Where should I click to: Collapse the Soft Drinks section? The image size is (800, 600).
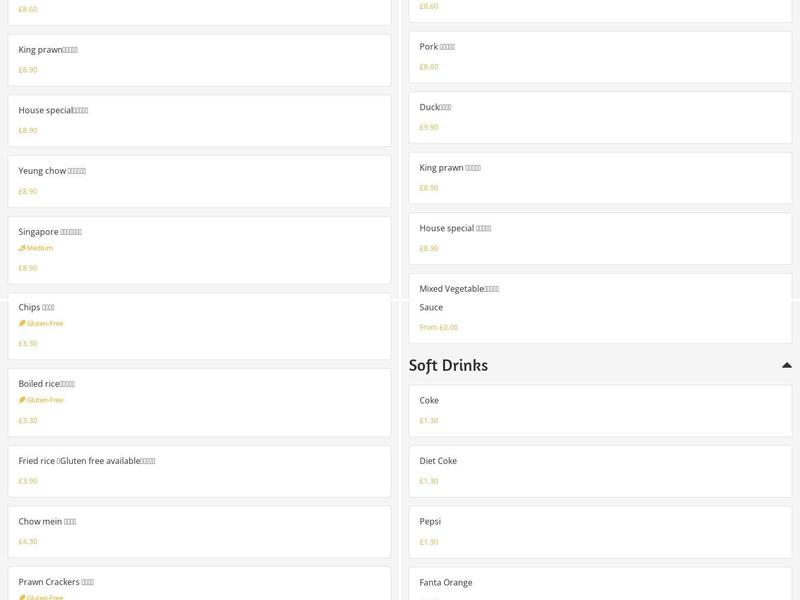[786, 366]
